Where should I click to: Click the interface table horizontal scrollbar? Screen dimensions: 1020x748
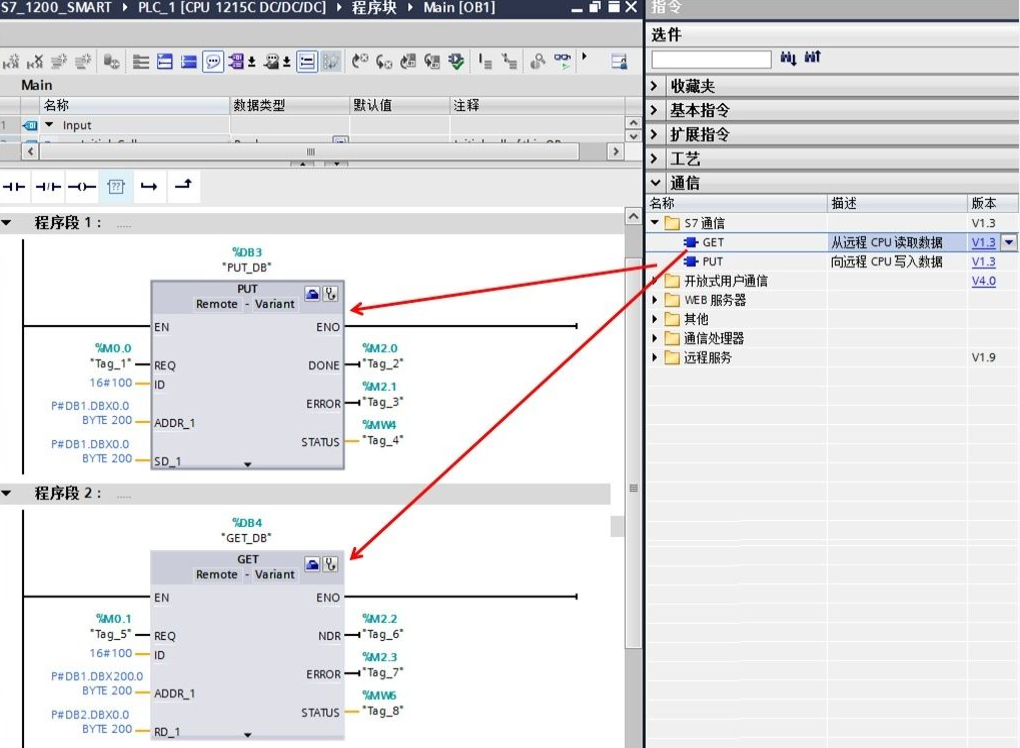[310, 152]
